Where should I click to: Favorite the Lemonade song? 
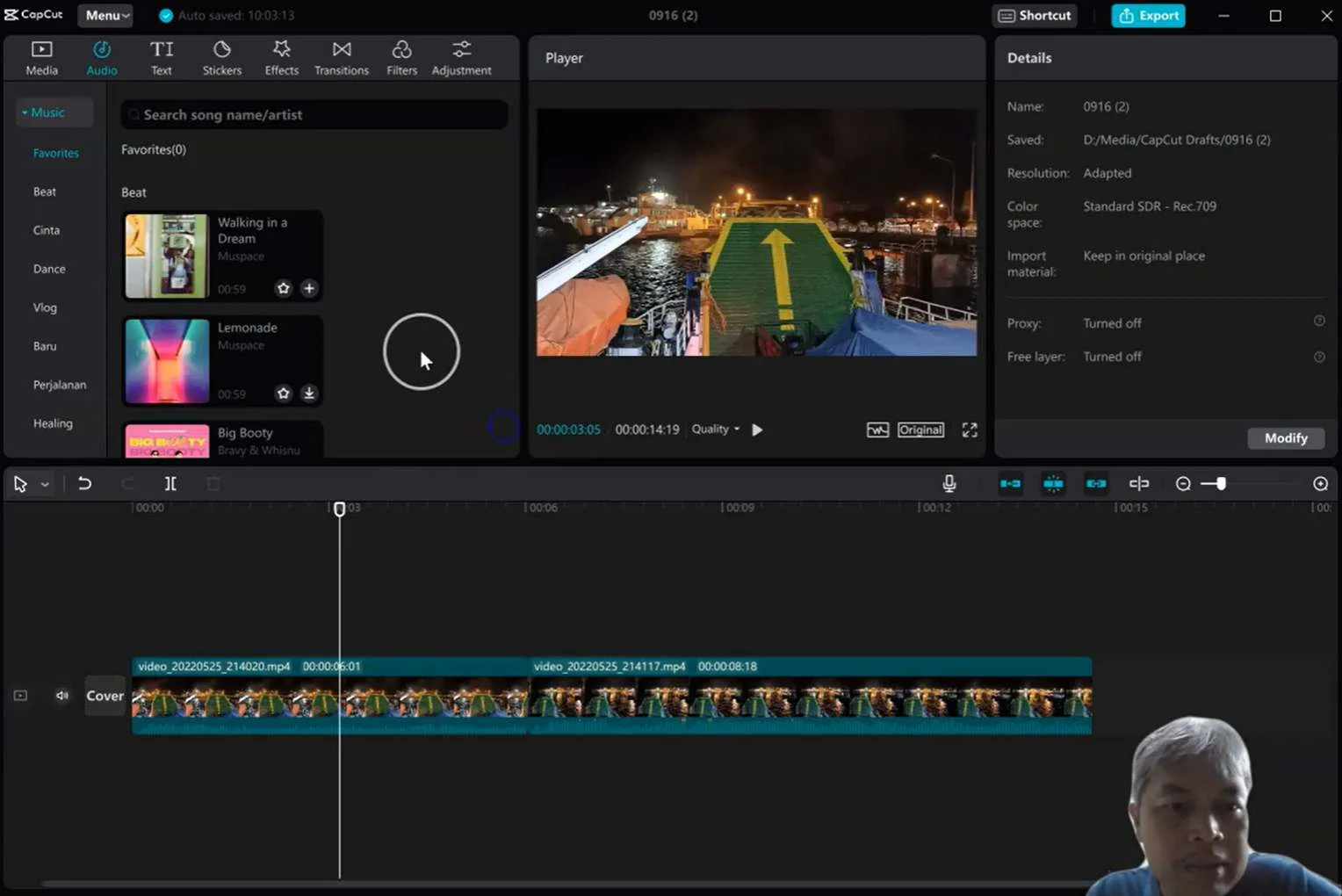click(x=283, y=393)
